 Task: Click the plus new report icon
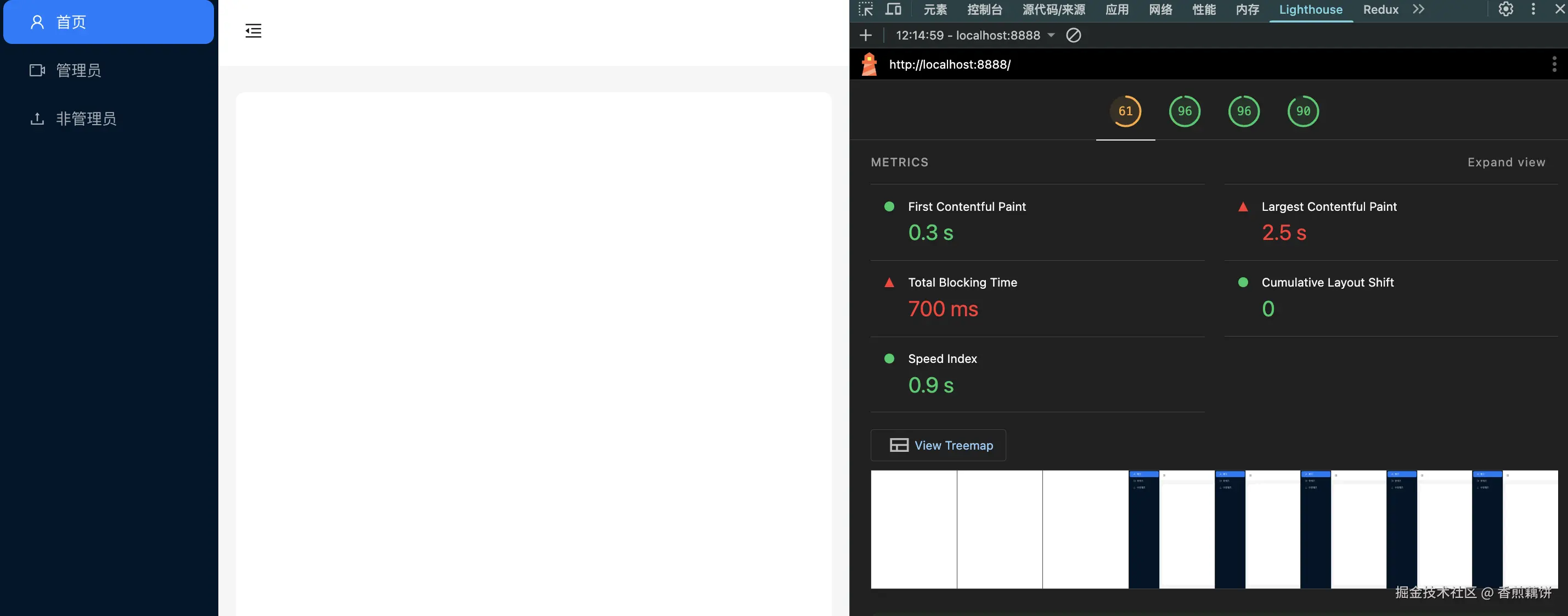(866, 35)
